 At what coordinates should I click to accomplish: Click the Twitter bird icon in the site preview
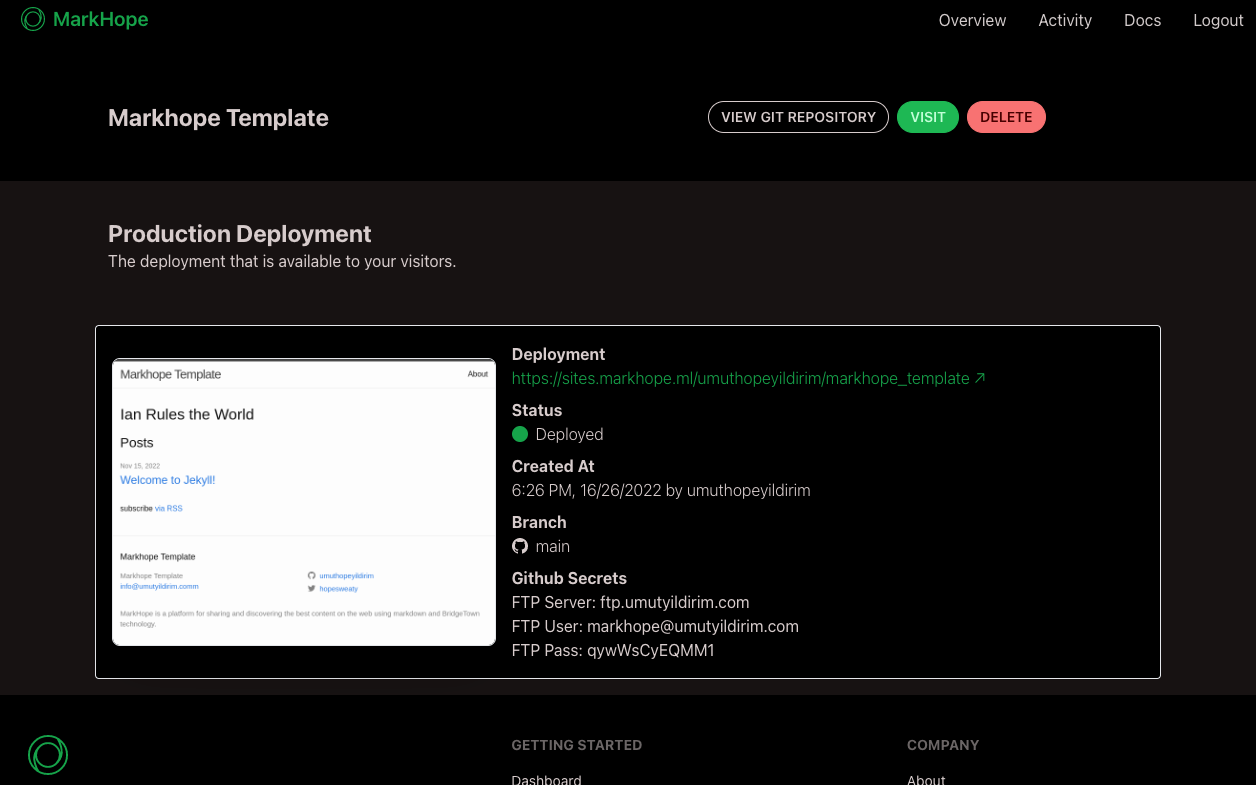pyautogui.click(x=311, y=588)
